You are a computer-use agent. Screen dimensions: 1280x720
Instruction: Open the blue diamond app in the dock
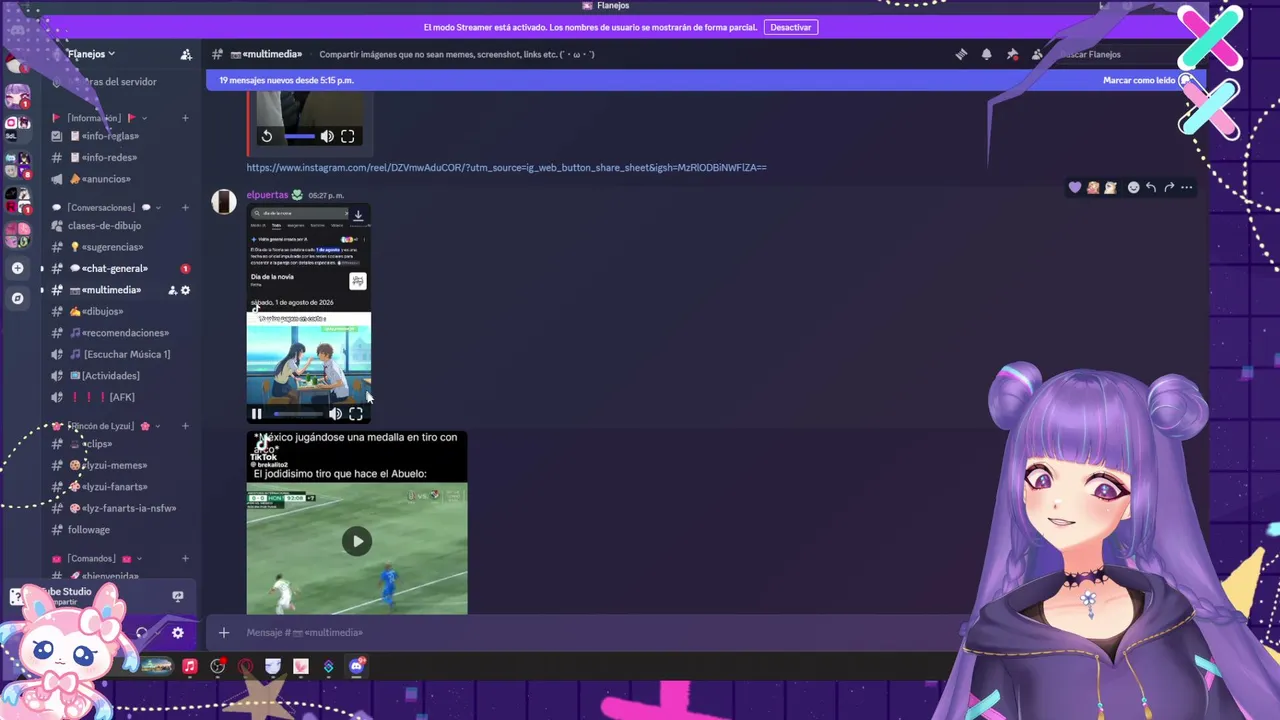pos(328,666)
